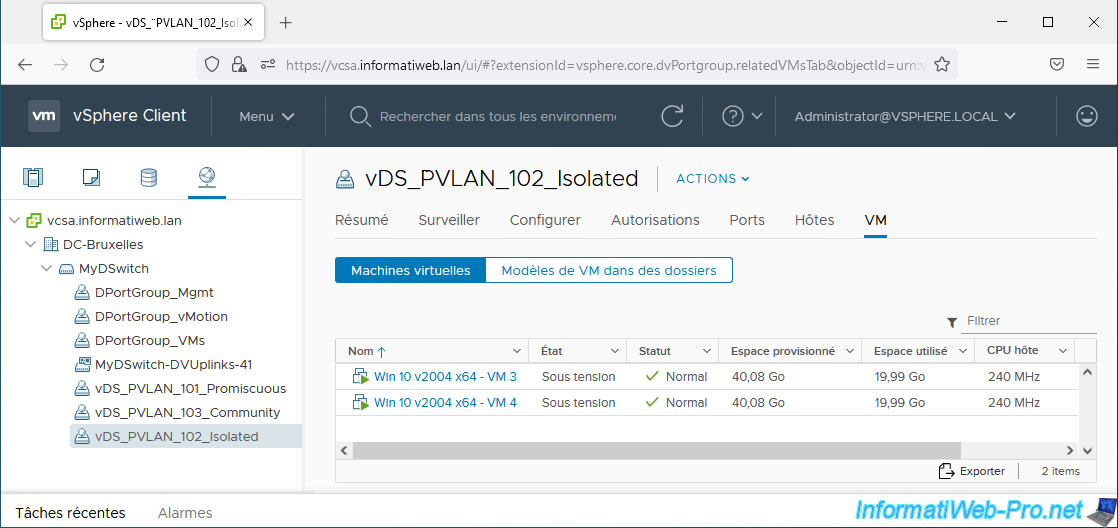Switch to the Résumé tab
This screenshot has height=528, width=1118.
[361, 220]
